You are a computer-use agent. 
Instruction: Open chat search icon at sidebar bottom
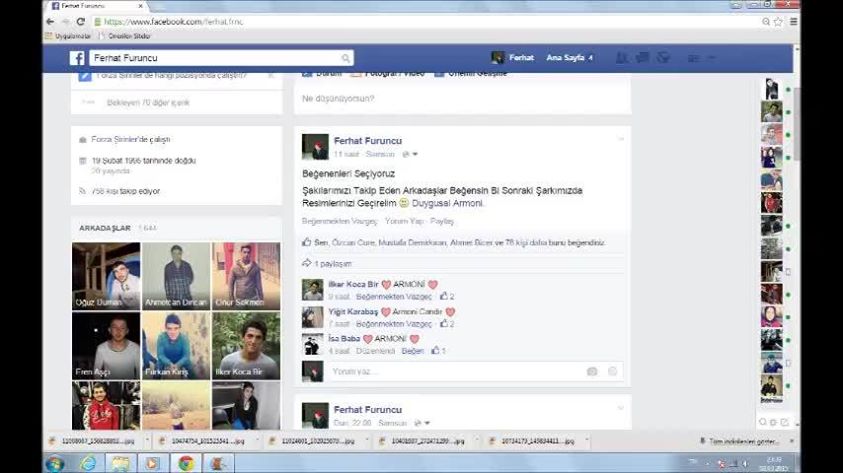pos(762,422)
